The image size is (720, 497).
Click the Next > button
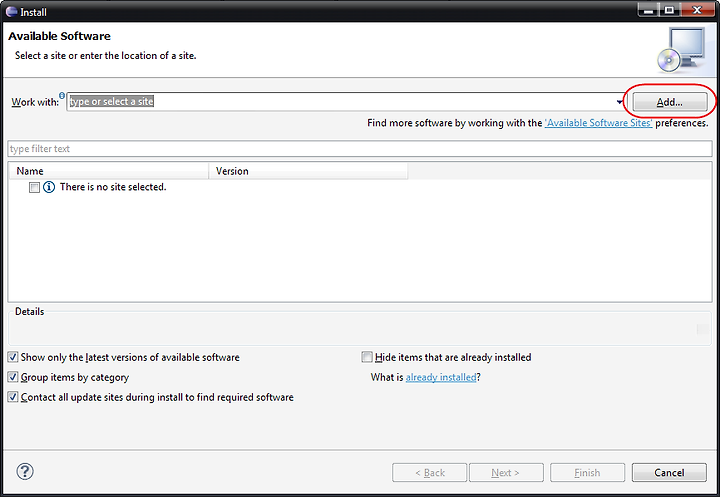tap(506, 472)
